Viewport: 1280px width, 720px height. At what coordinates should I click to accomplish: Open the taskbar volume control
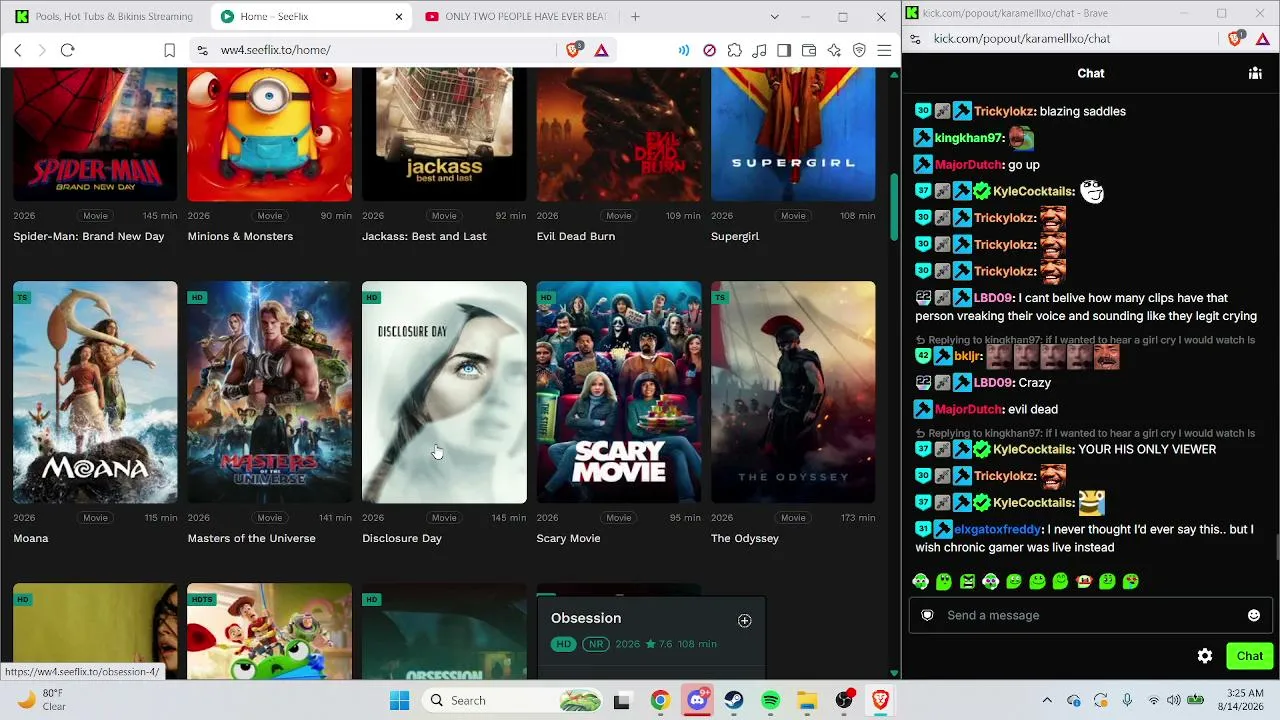pos(1174,700)
